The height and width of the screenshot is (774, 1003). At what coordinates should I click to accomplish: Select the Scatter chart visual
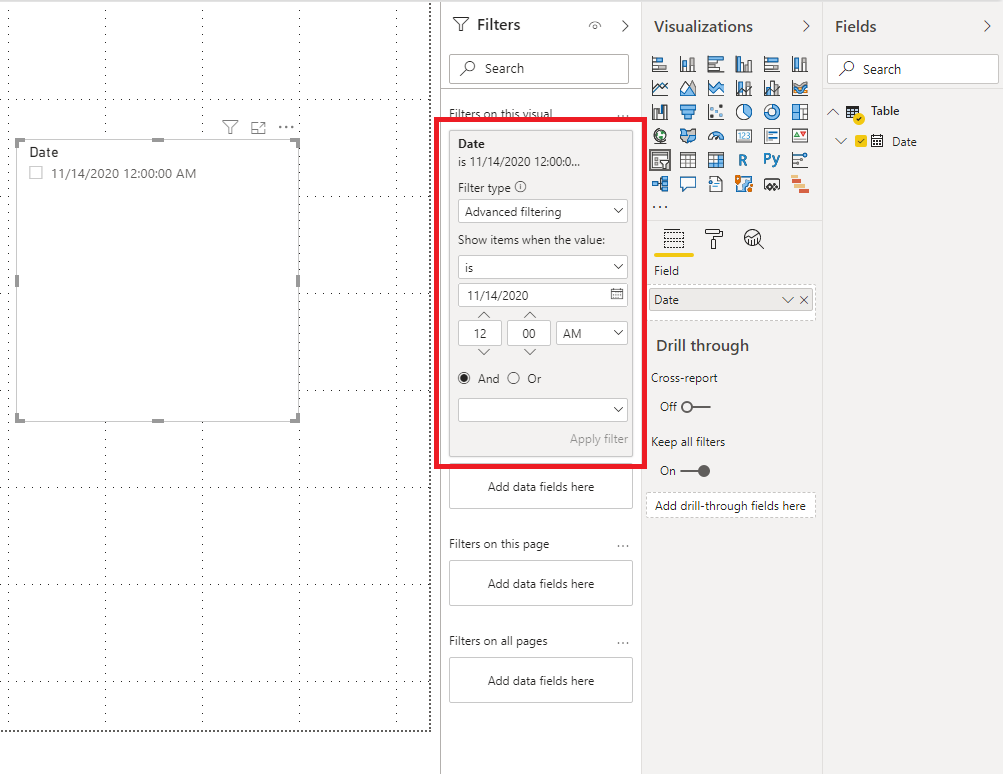tap(715, 112)
